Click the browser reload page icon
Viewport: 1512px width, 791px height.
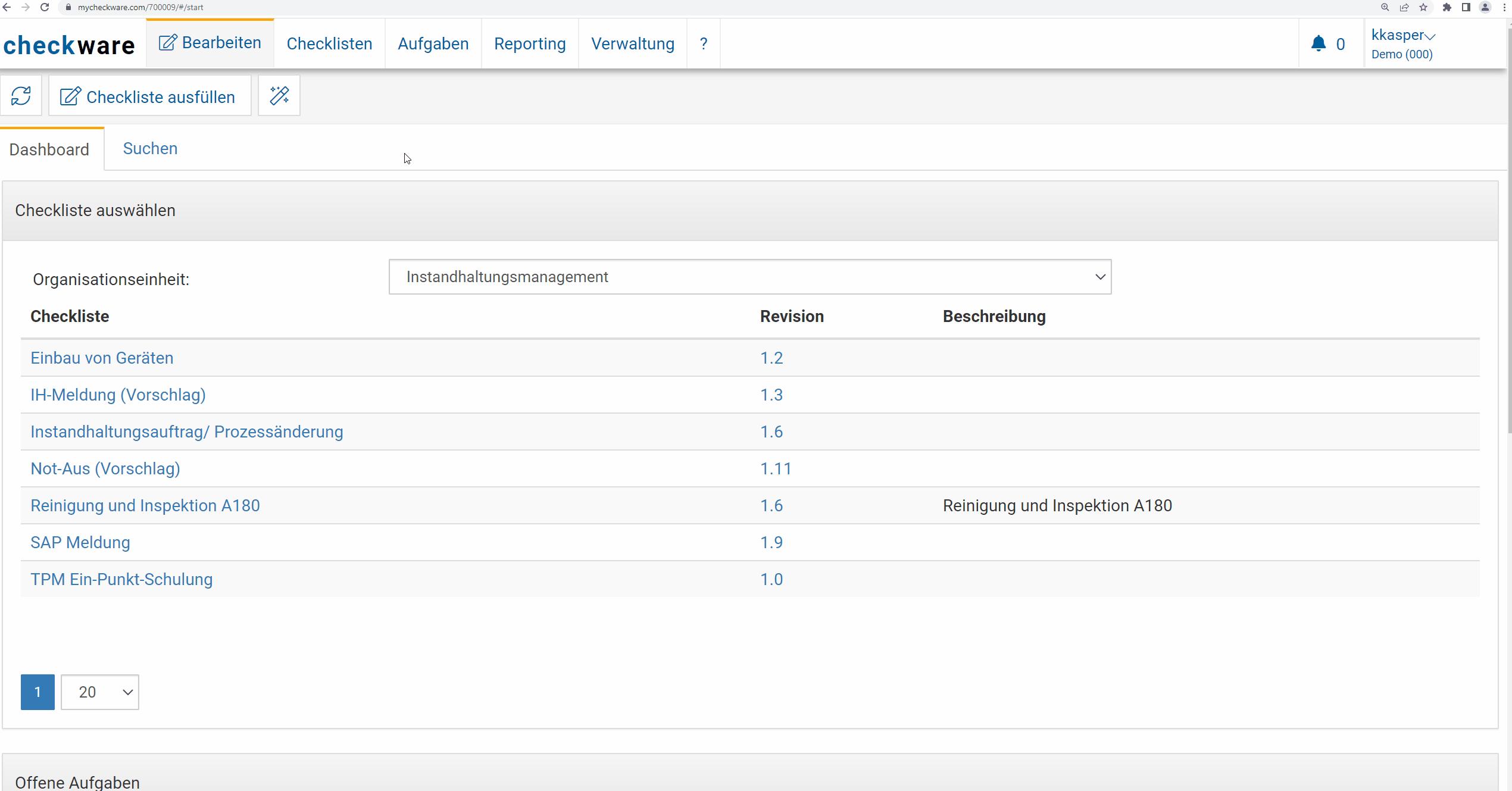click(45, 7)
